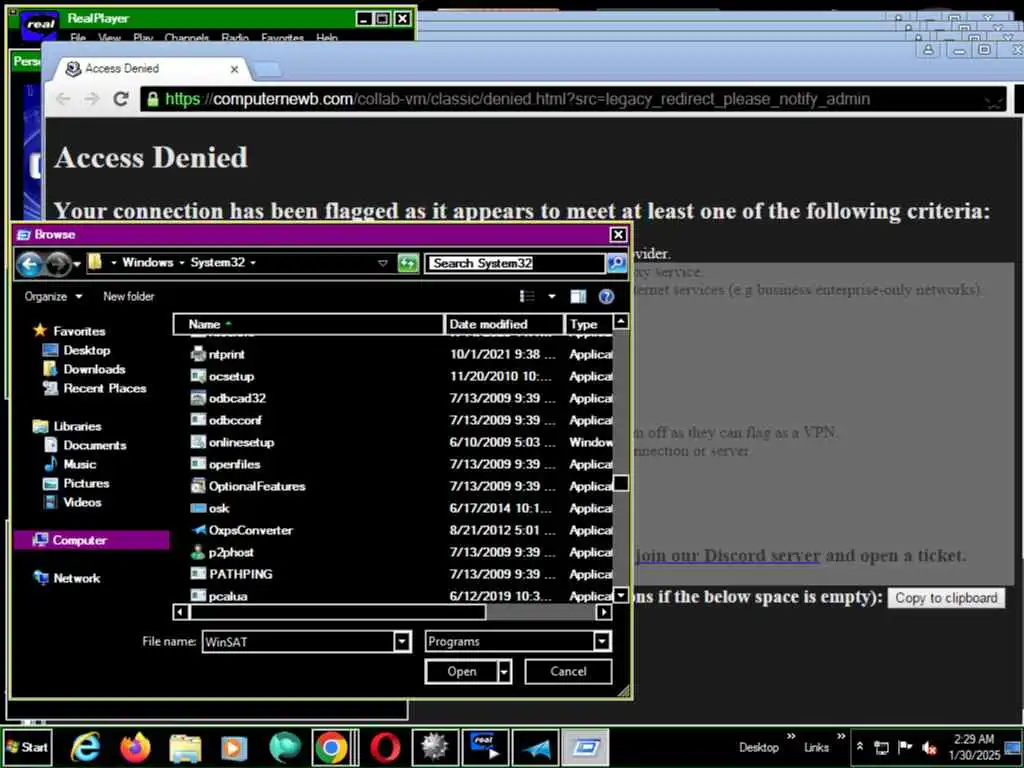Click the Chrome address bar URL
The image size is (1024, 768).
tap(516, 99)
